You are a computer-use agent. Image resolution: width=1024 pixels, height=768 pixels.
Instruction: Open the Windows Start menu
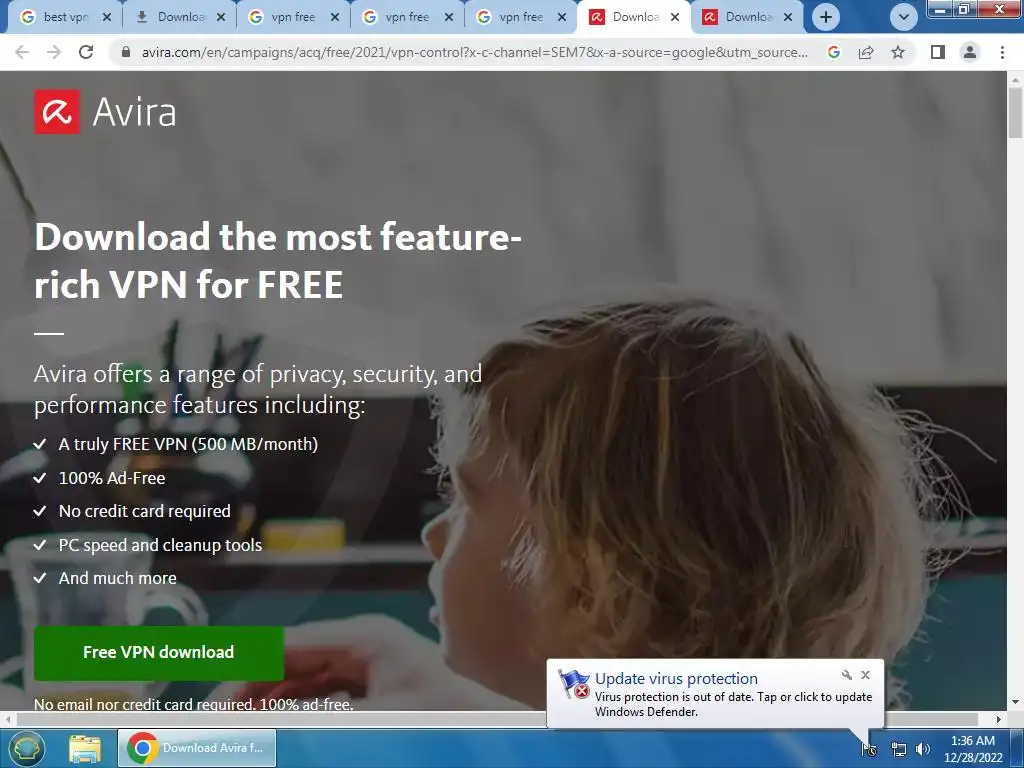pos(26,748)
